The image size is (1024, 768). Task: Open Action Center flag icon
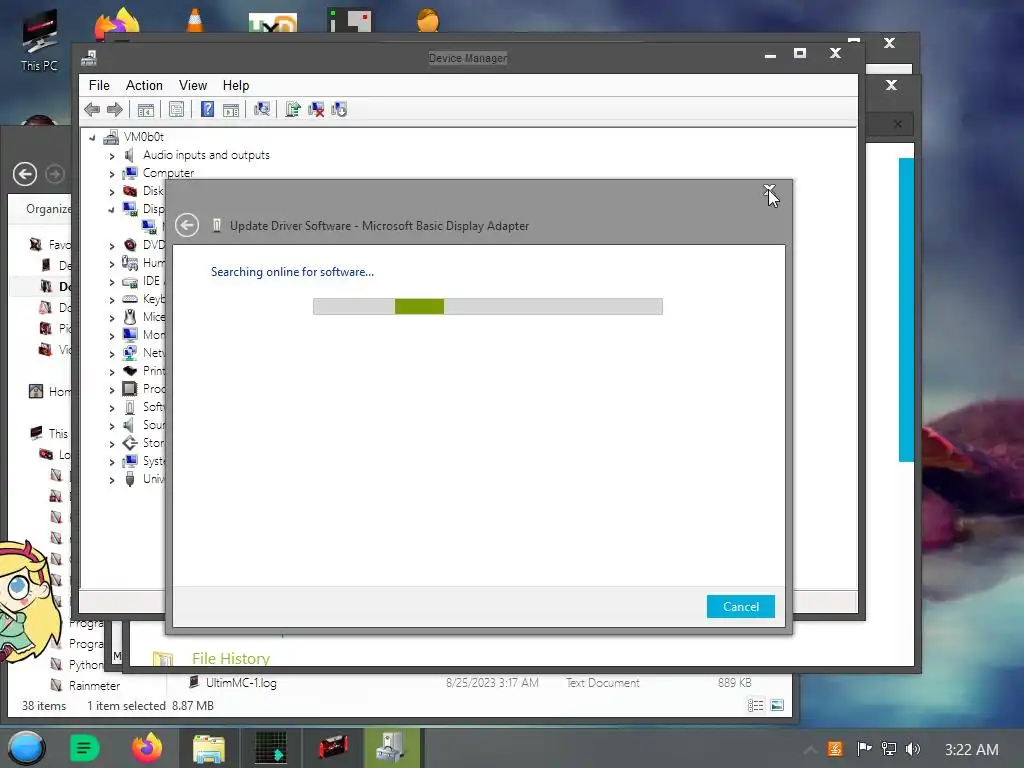coord(864,749)
